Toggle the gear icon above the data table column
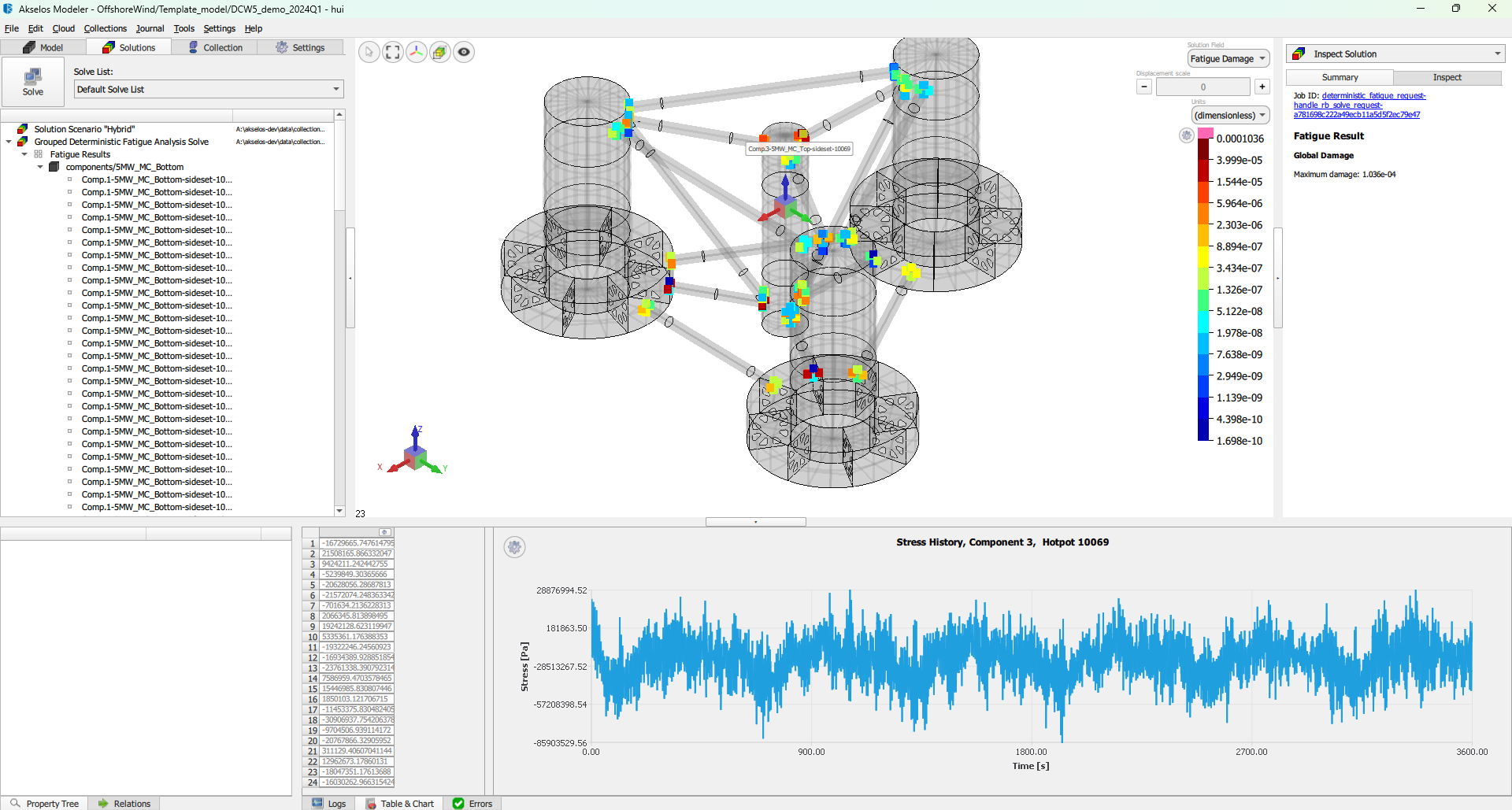 [x=384, y=531]
